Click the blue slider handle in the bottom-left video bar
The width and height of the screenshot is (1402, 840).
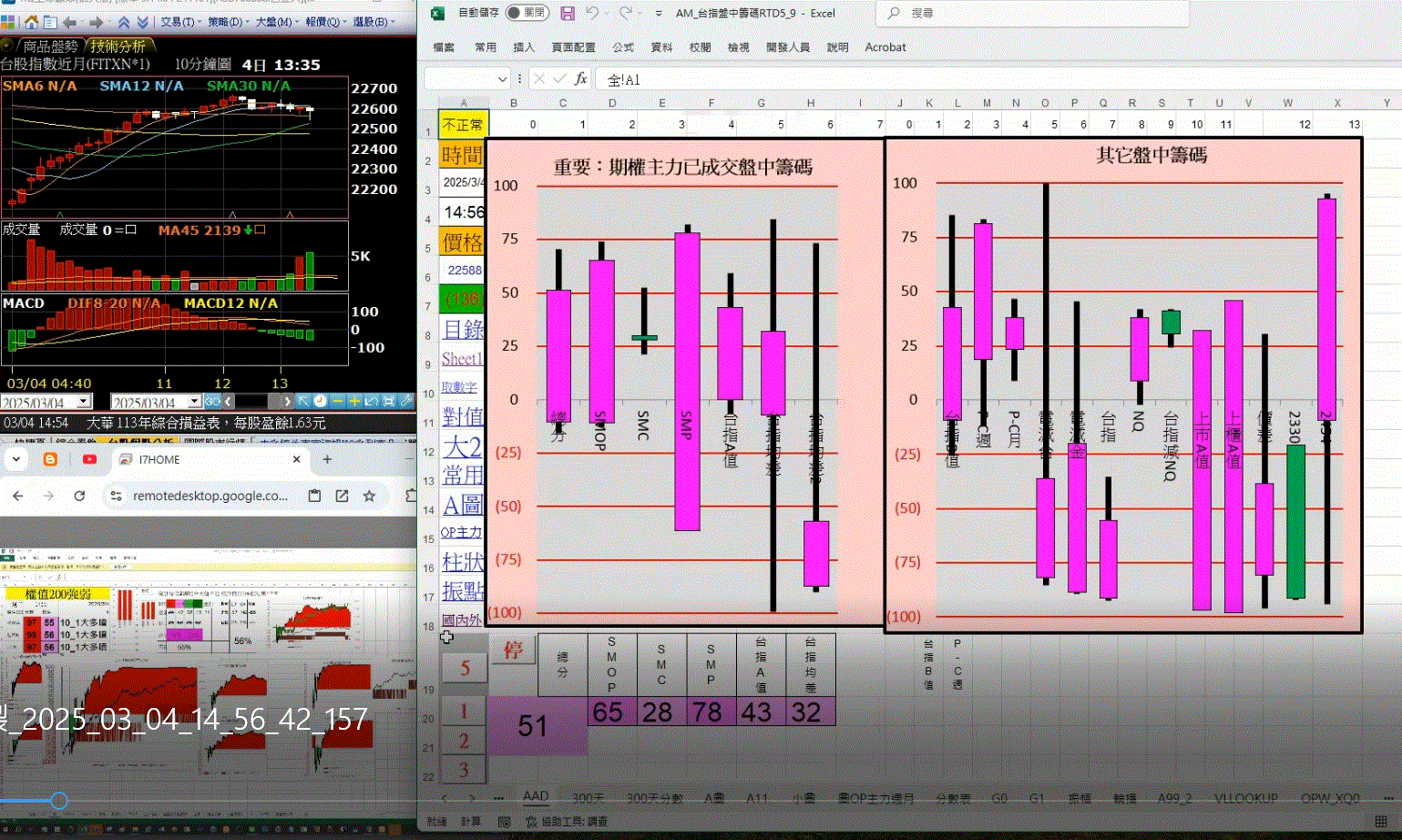point(59,801)
